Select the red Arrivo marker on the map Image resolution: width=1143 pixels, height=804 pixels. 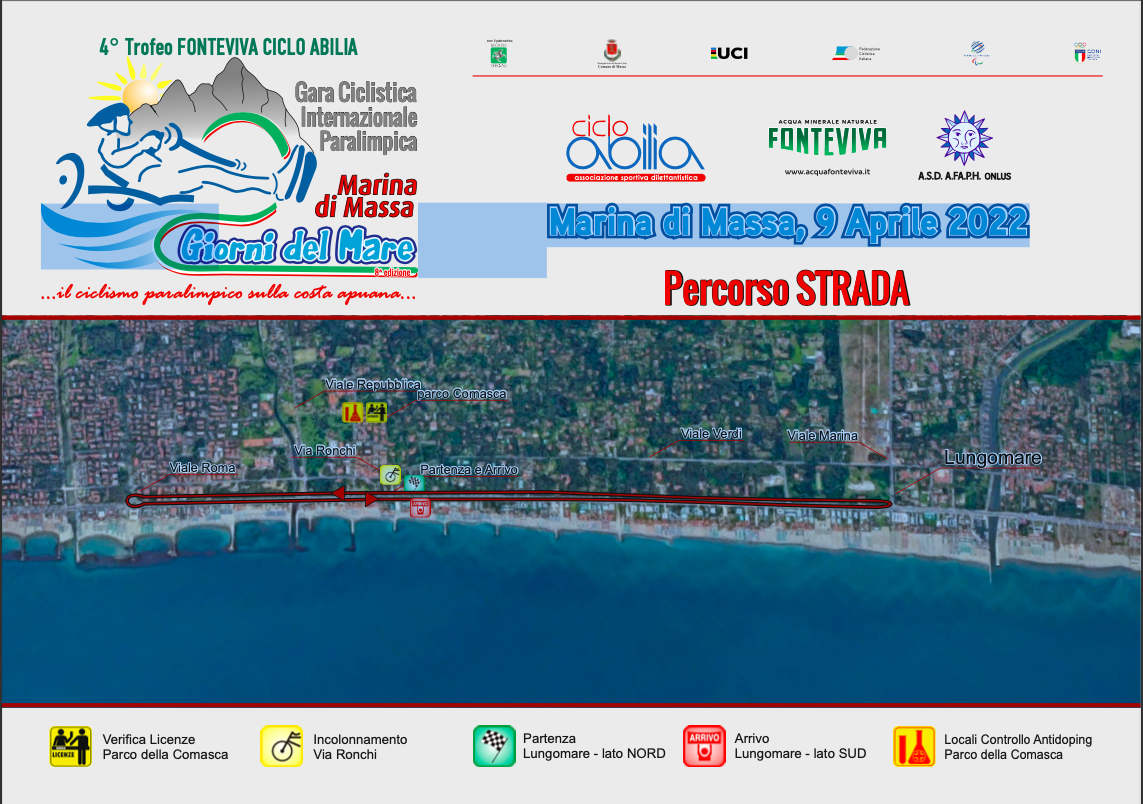[x=420, y=507]
